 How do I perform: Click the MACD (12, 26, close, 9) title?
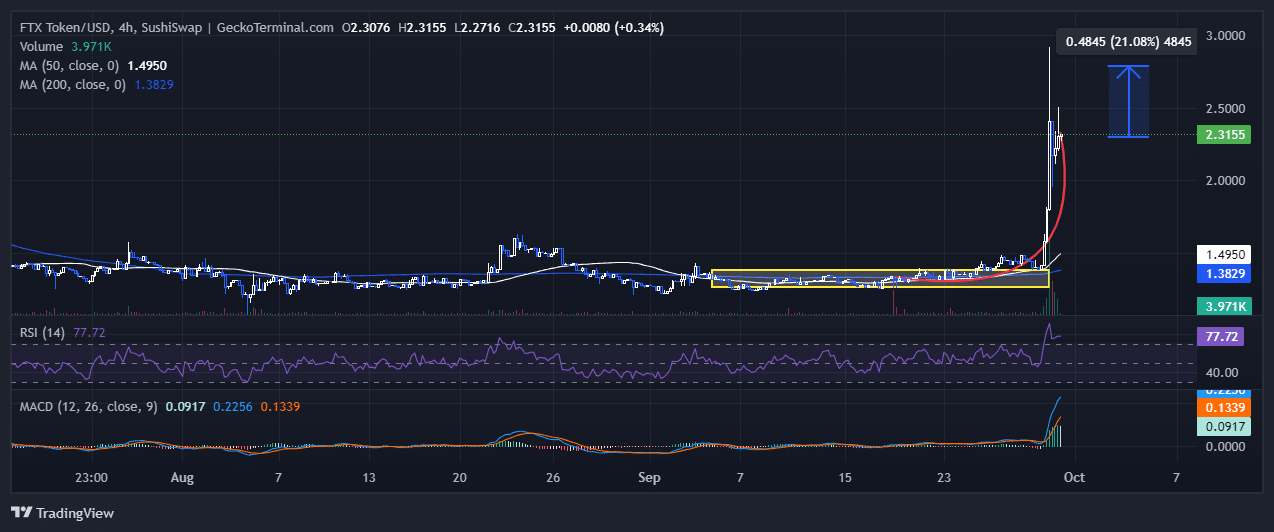[x=88, y=406]
